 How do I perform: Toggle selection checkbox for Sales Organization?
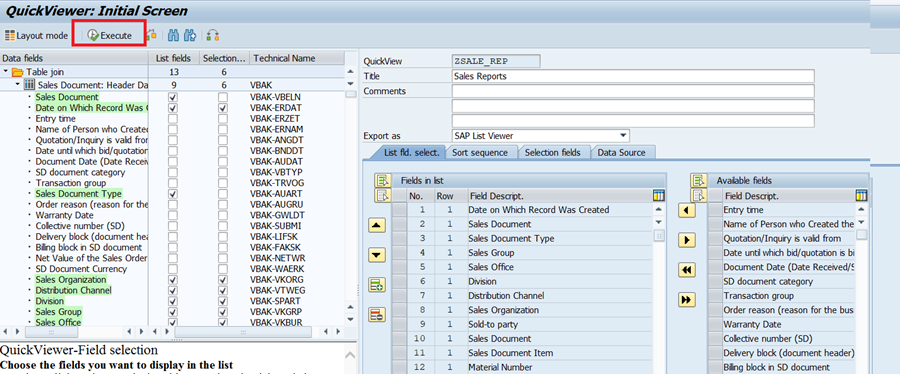click(x=223, y=279)
